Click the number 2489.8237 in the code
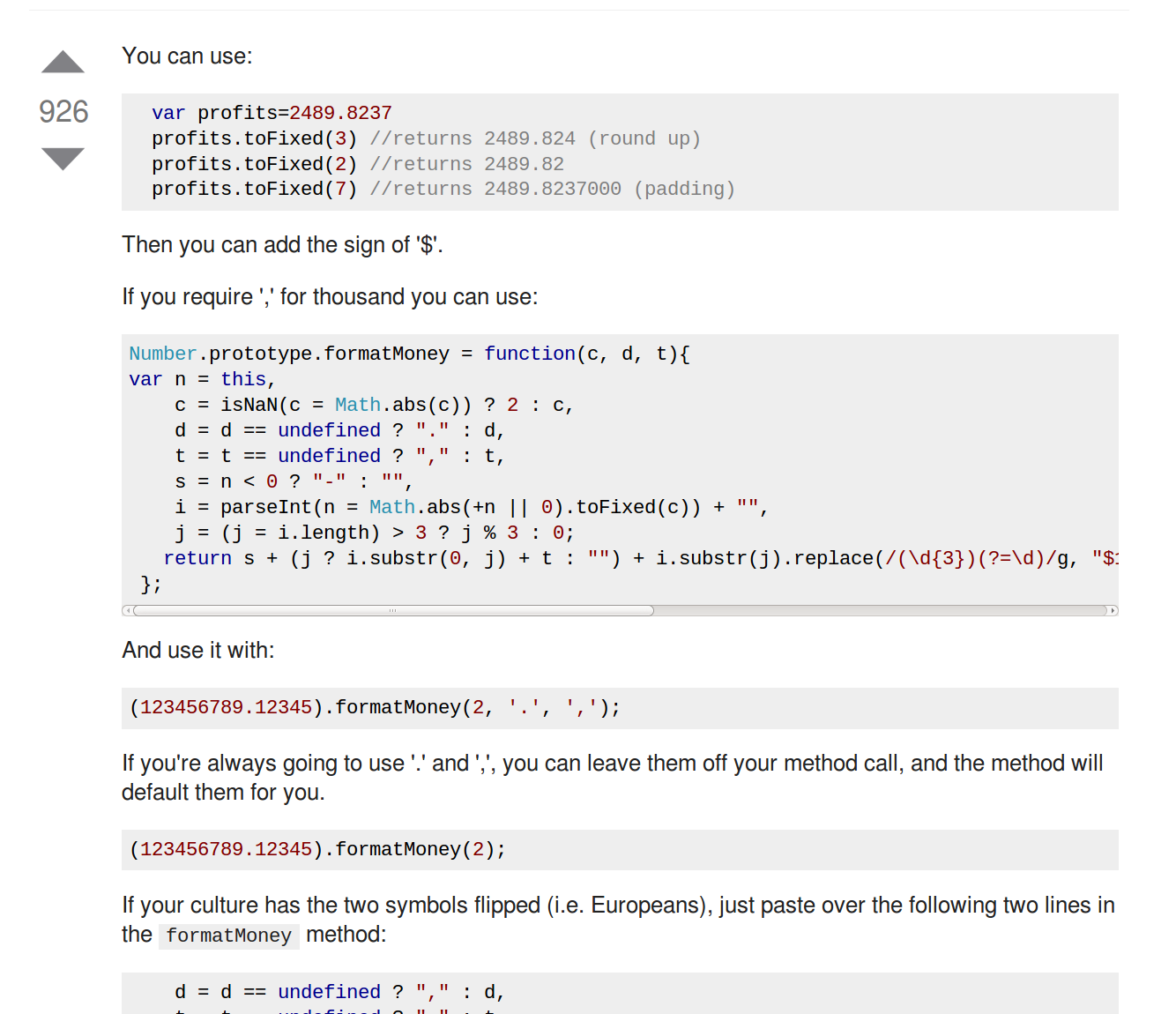Viewport: 1176px width, 1014px height. coord(341,112)
